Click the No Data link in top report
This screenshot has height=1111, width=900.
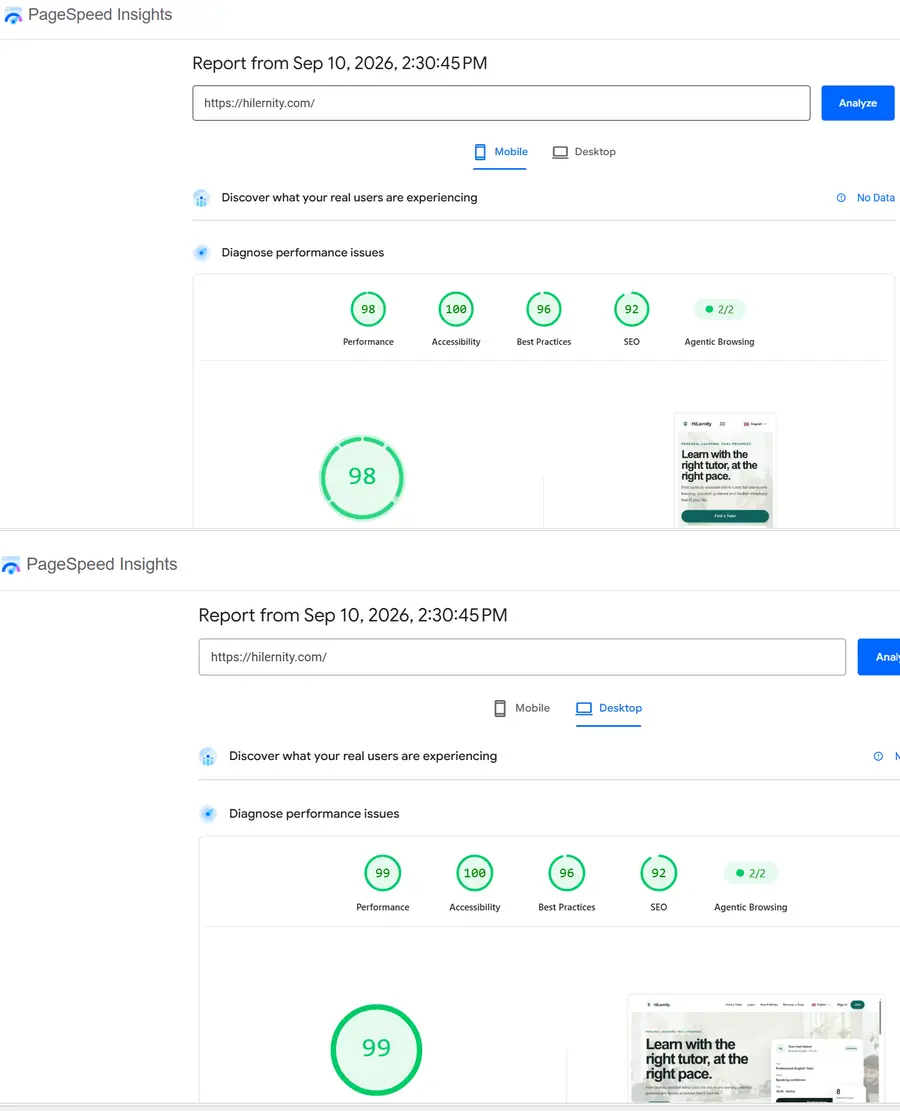point(875,198)
